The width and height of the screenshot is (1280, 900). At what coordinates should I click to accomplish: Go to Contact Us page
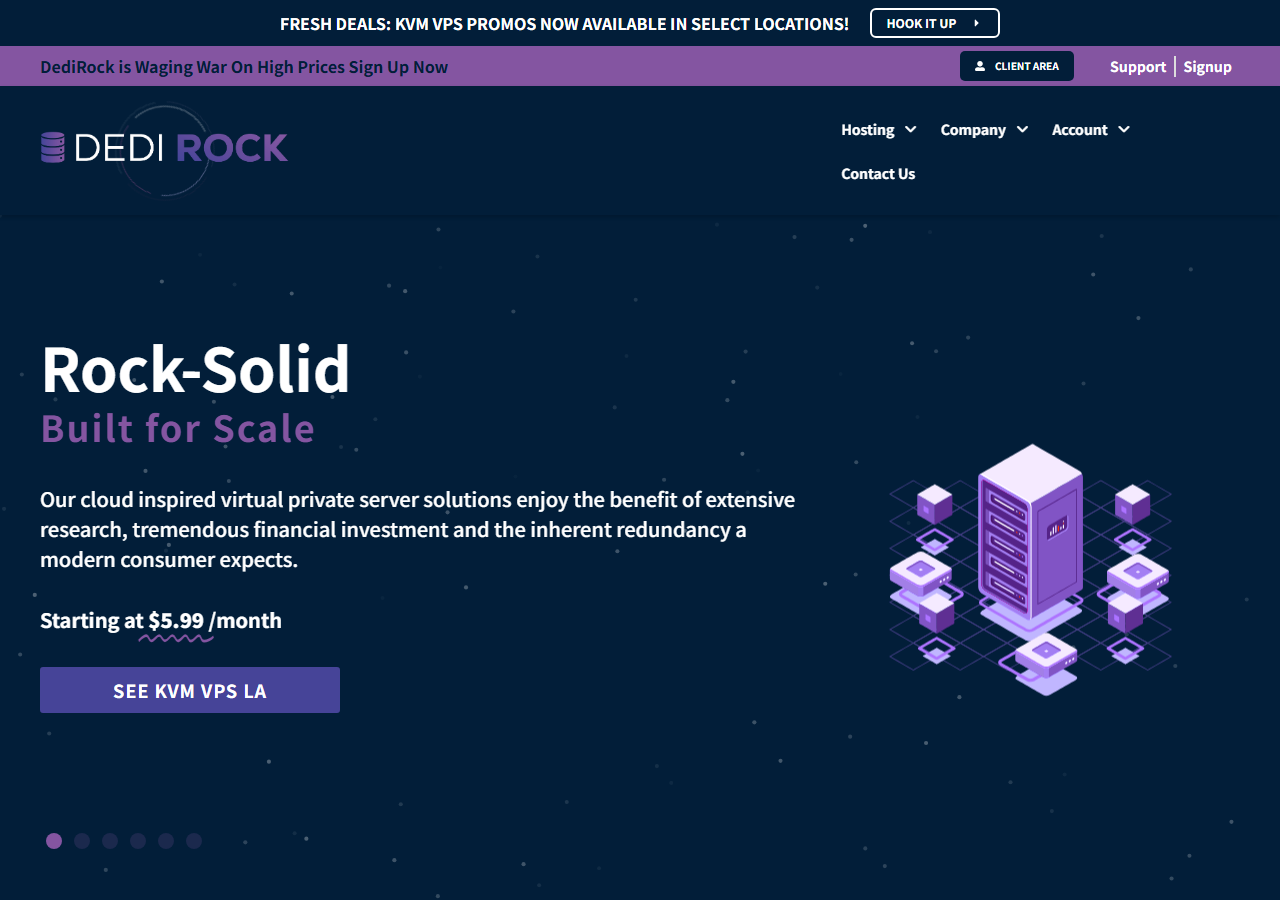pyautogui.click(x=878, y=174)
